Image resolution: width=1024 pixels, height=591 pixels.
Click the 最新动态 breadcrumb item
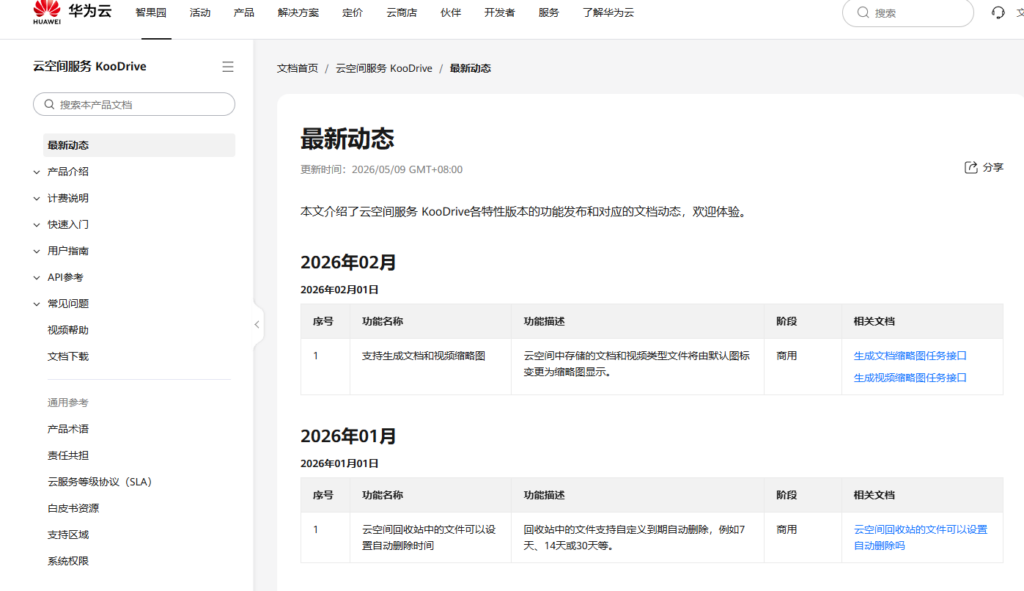pos(470,68)
